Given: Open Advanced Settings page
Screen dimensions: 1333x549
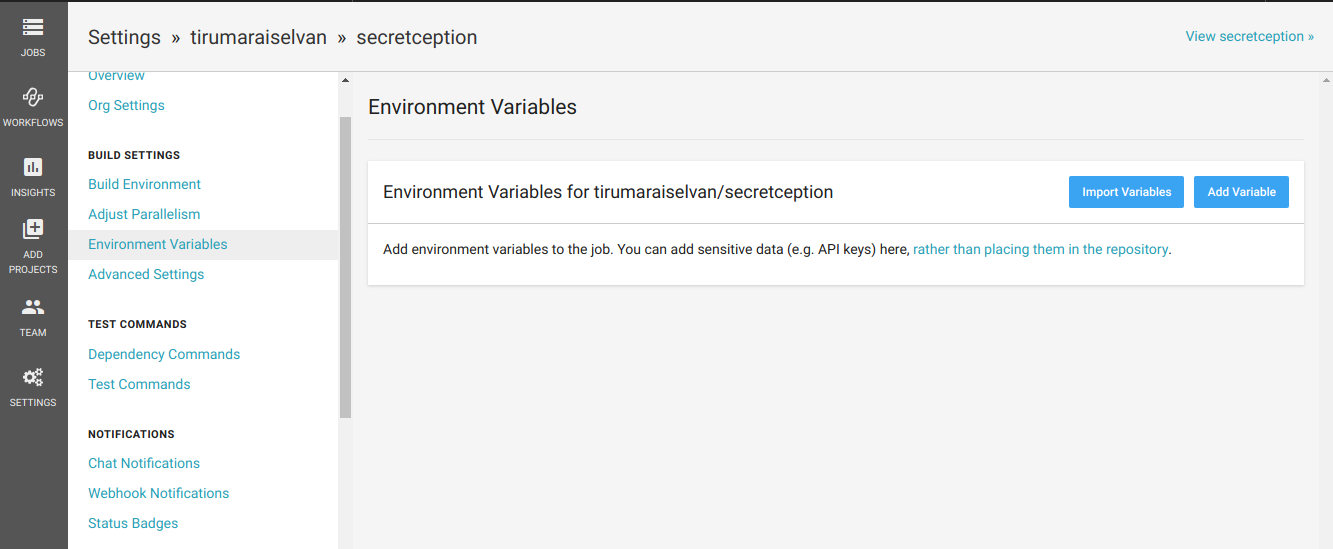Looking at the screenshot, I should (x=146, y=274).
